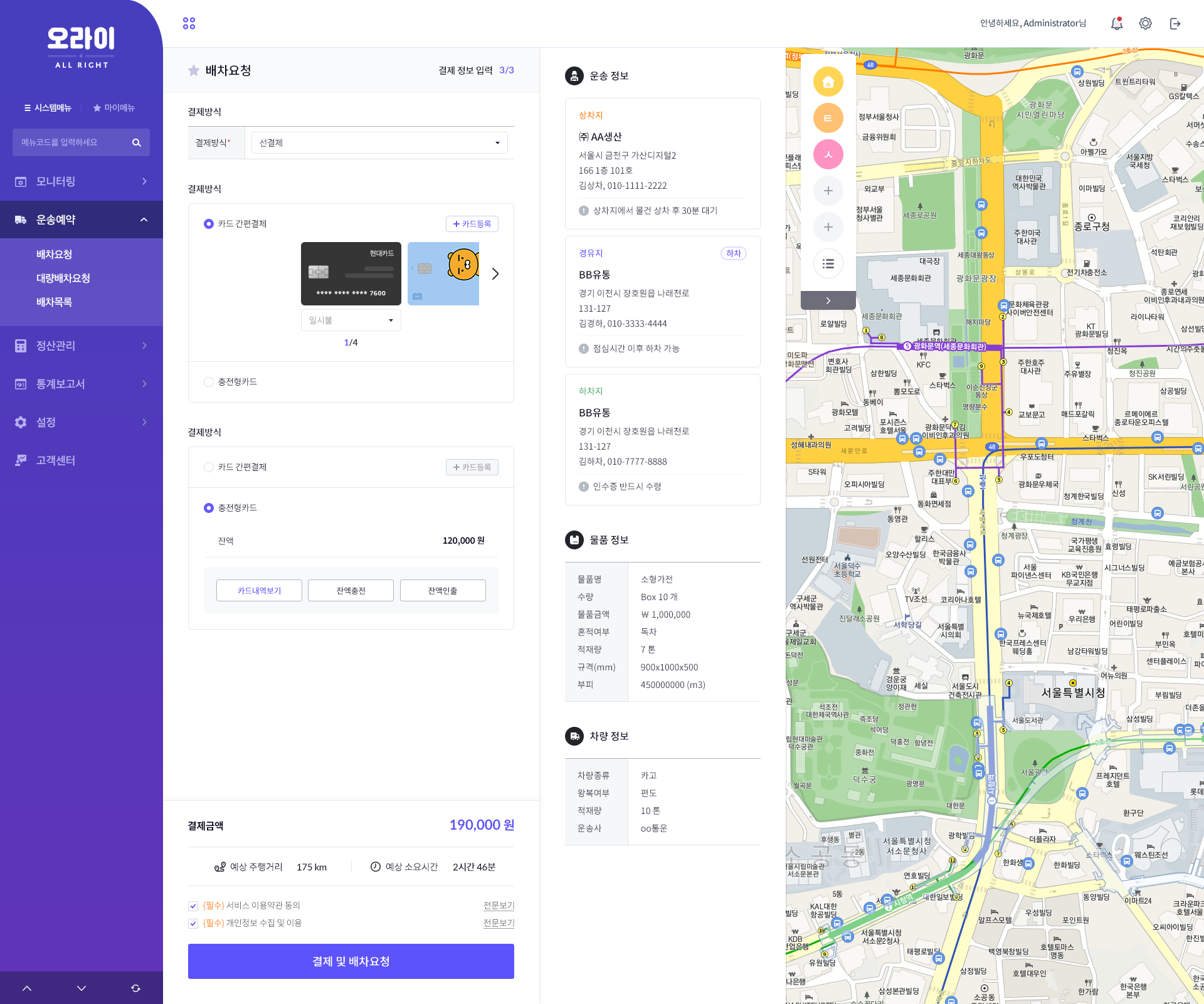Click the 잔액충전 button
Image resolution: width=1204 pixels, height=1004 pixels.
click(351, 591)
